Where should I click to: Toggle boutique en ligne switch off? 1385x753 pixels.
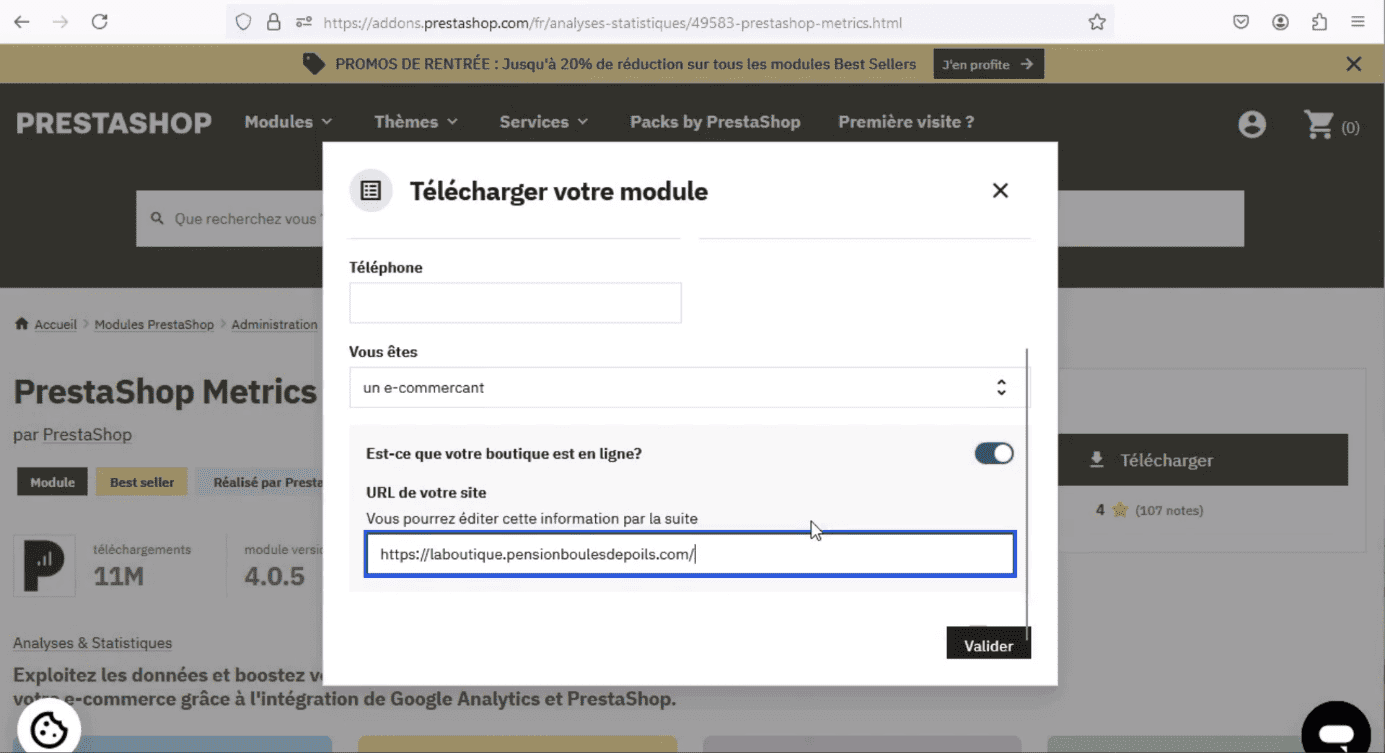[994, 453]
